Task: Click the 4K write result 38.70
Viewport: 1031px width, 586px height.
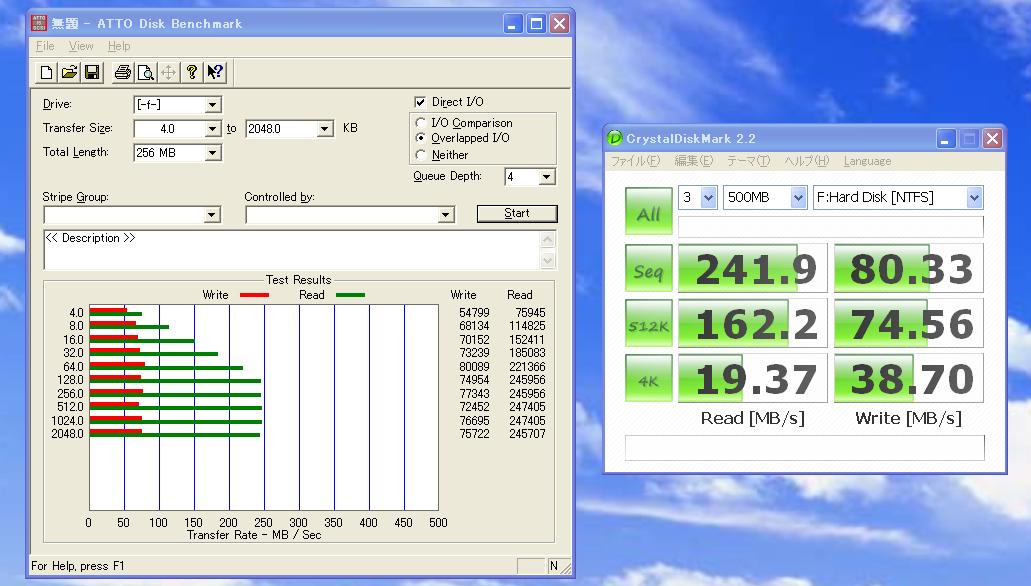Action: click(x=909, y=378)
